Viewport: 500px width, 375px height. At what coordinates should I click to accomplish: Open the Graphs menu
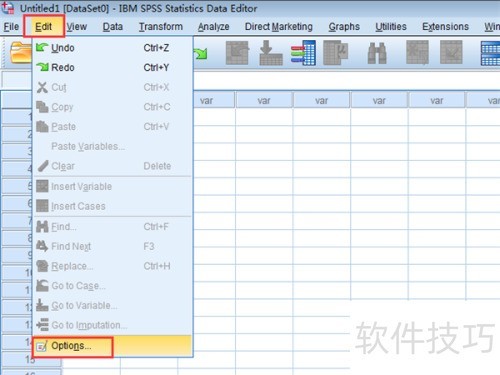(x=344, y=27)
